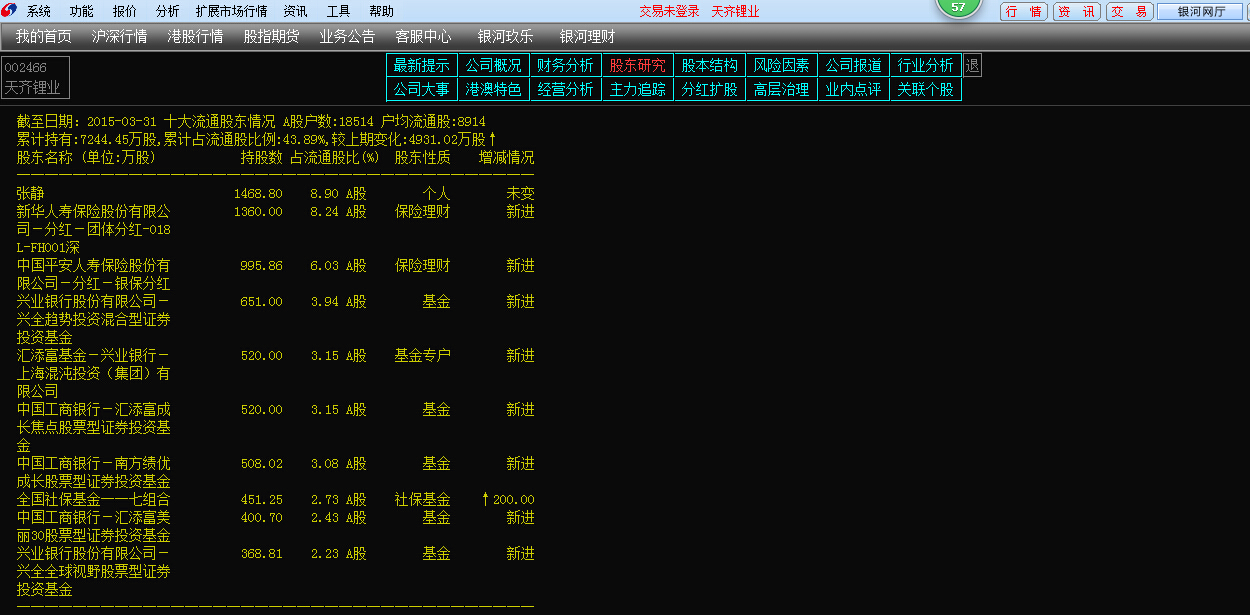Open 客服中心 in the navigation bar
Image resolution: width=1250 pixels, height=615 pixels.
click(423, 37)
